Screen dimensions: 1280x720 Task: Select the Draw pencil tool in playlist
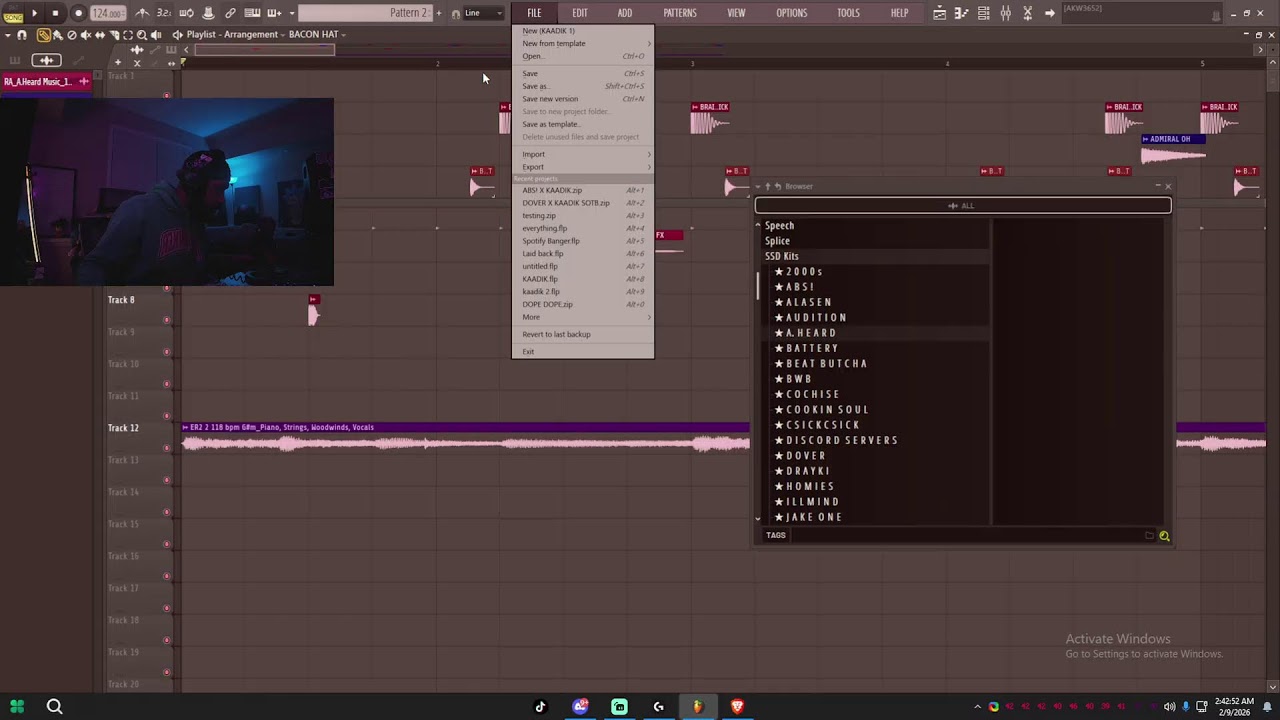pyautogui.click(x=44, y=35)
